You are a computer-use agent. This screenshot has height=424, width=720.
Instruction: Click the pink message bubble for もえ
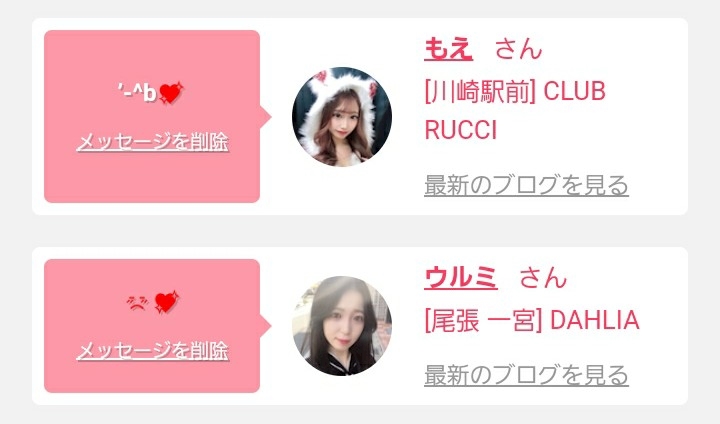(152, 116)
